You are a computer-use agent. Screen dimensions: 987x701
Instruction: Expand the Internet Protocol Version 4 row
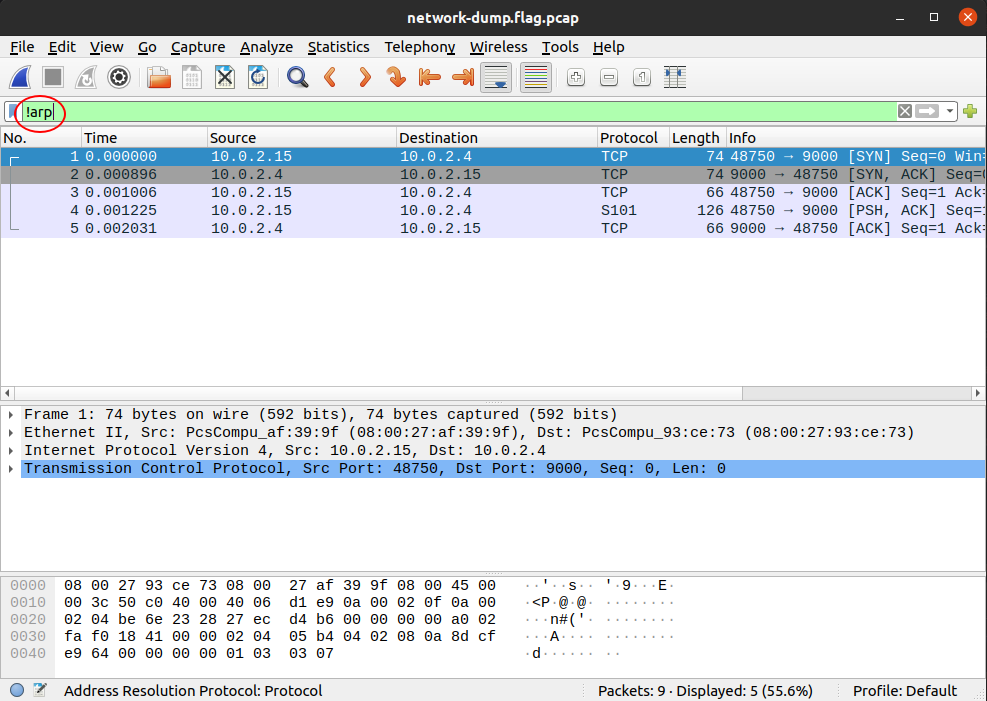pos(10,451)
